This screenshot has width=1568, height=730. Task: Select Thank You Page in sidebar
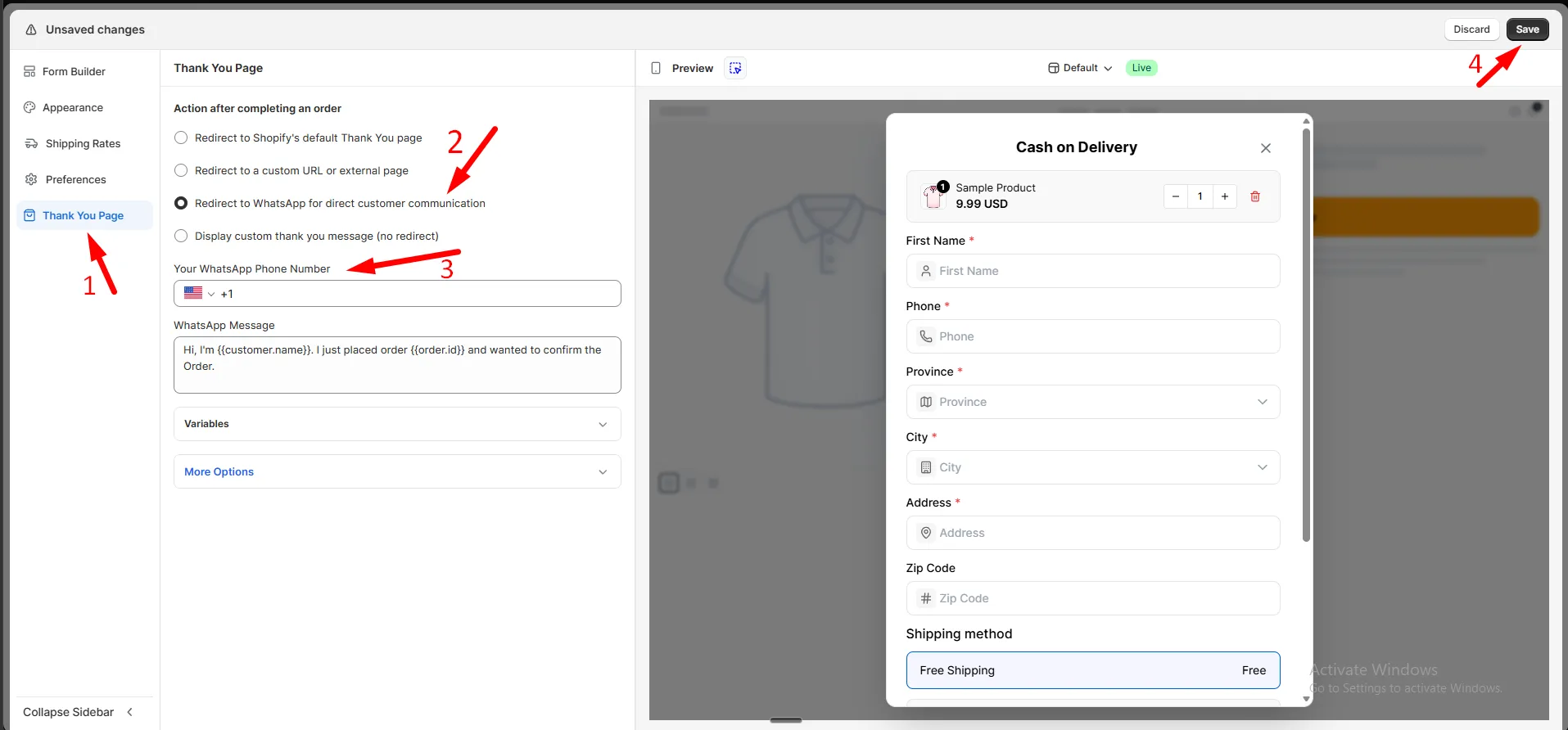pyautogui.click(x=84, y=215)
